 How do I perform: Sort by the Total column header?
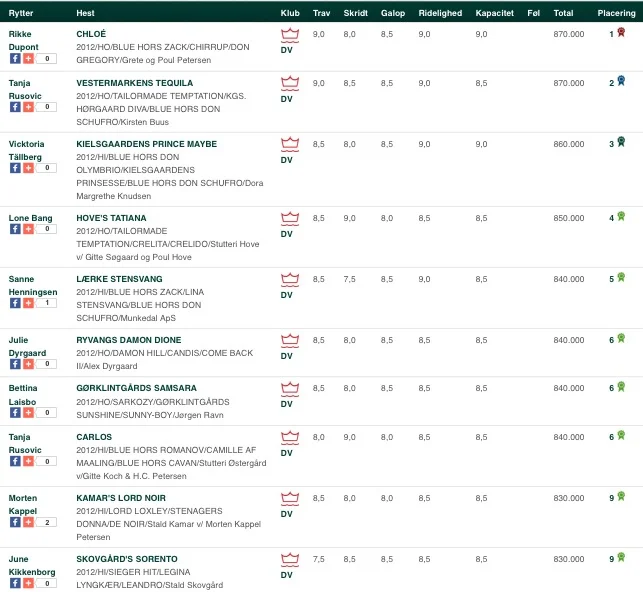(563, 13)
